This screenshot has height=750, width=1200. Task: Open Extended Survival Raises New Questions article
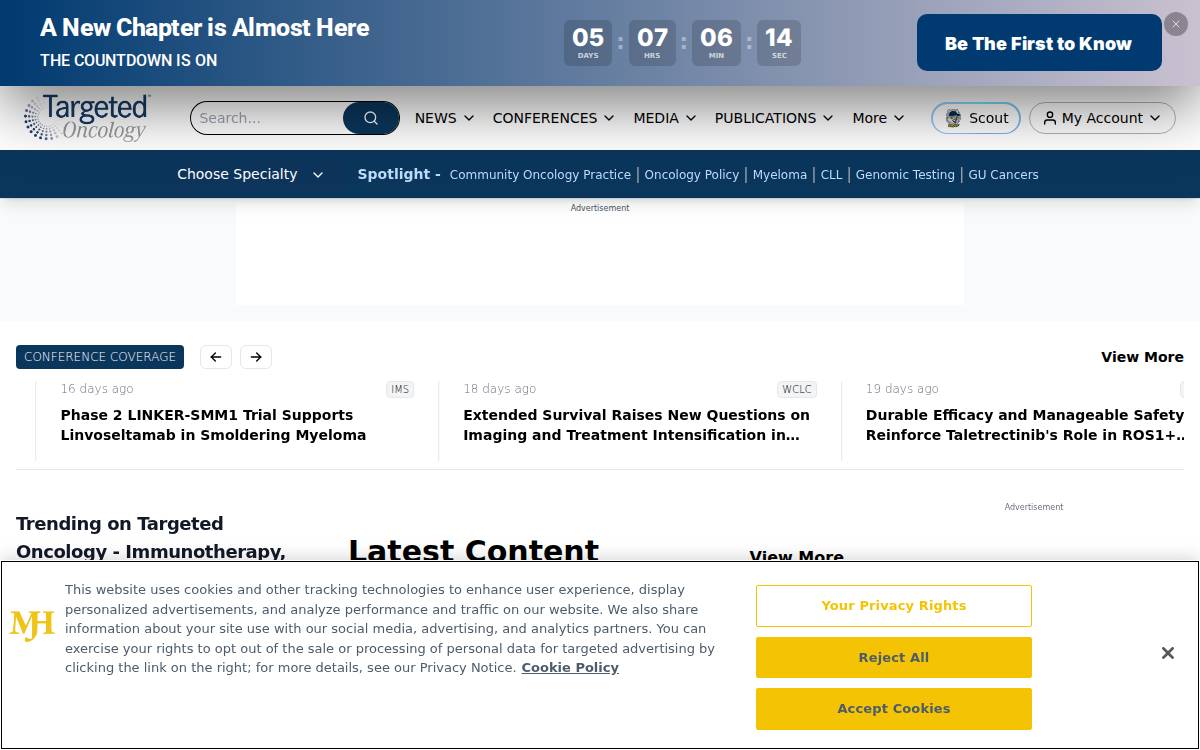pos(636,425)
